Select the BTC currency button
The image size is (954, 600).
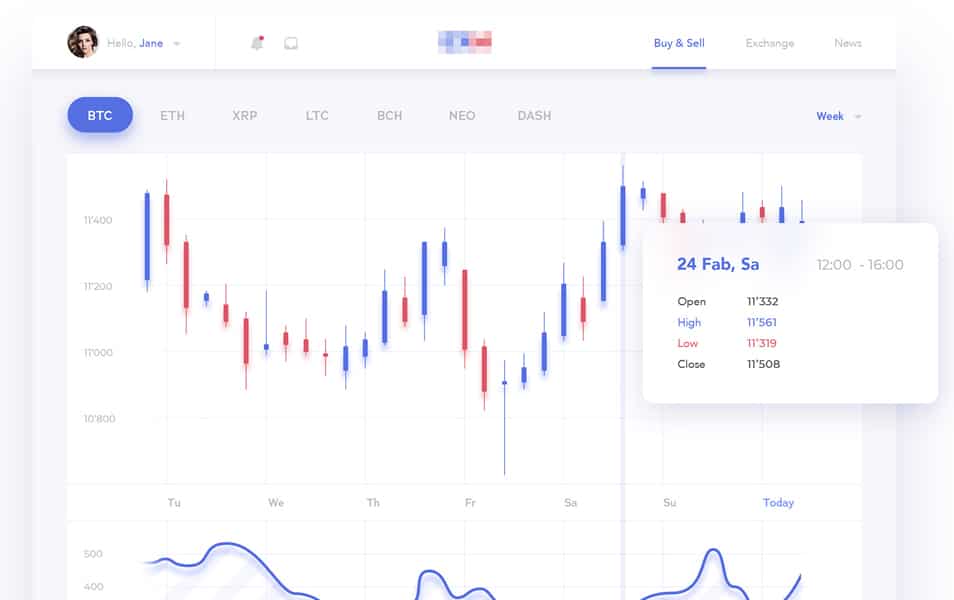(99, 115)
